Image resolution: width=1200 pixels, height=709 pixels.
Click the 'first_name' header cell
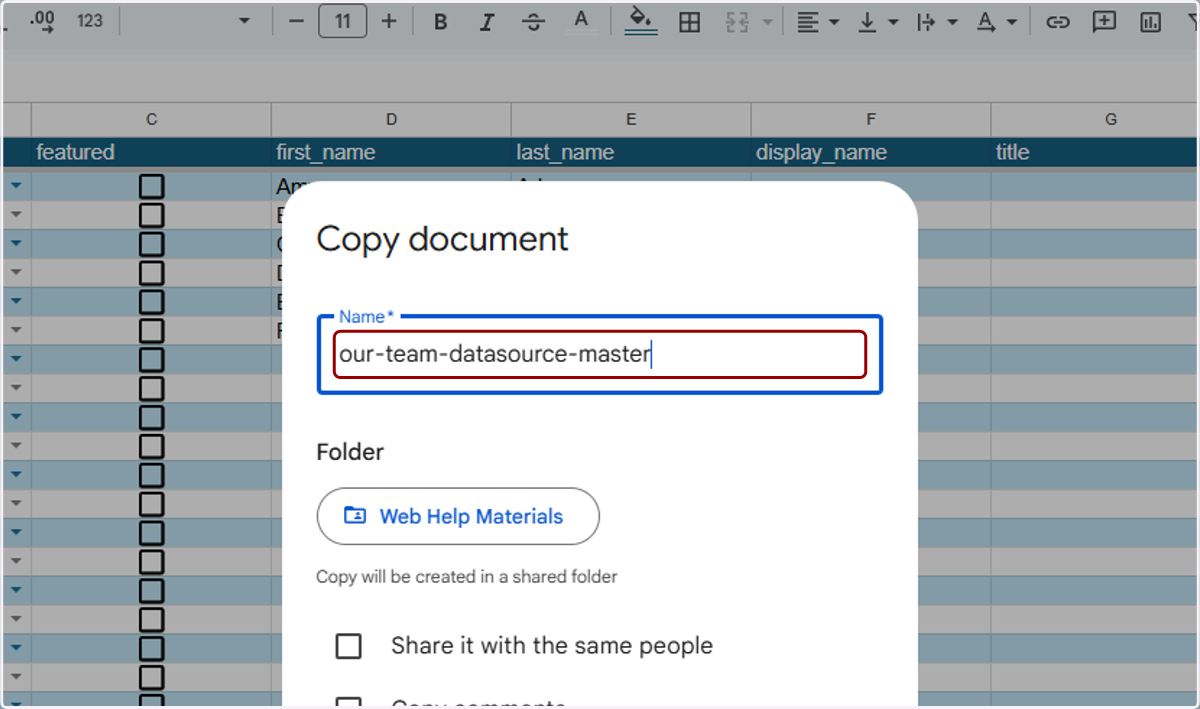click(x=391, y=153)
